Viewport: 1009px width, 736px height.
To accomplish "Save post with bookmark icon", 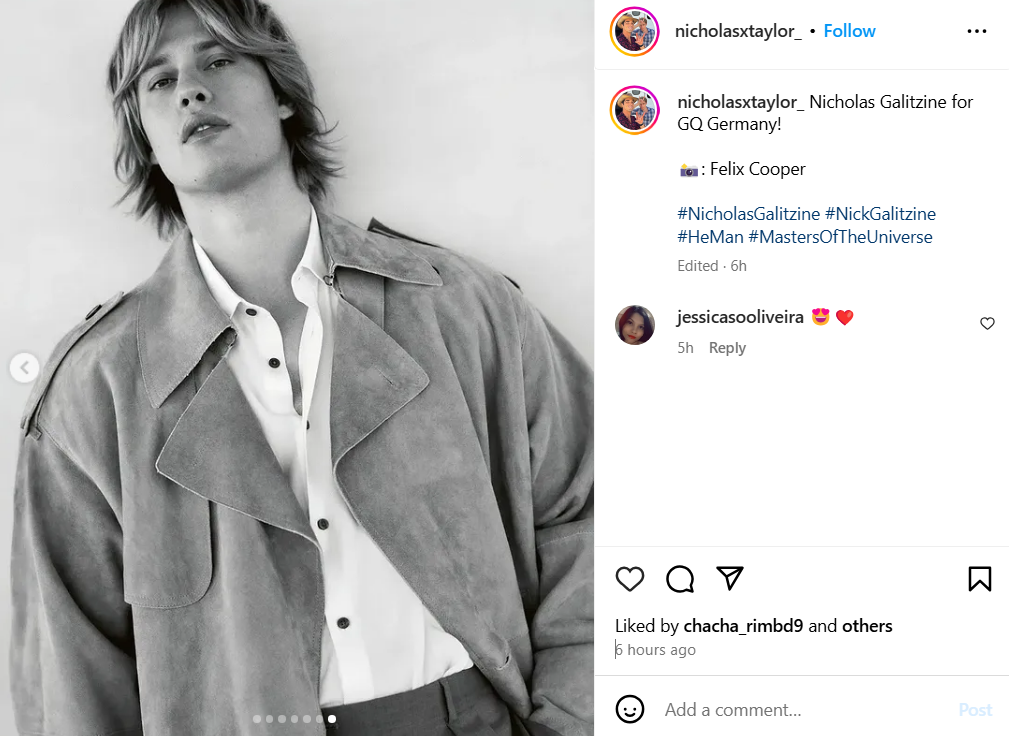I will (x=979, y=579).
